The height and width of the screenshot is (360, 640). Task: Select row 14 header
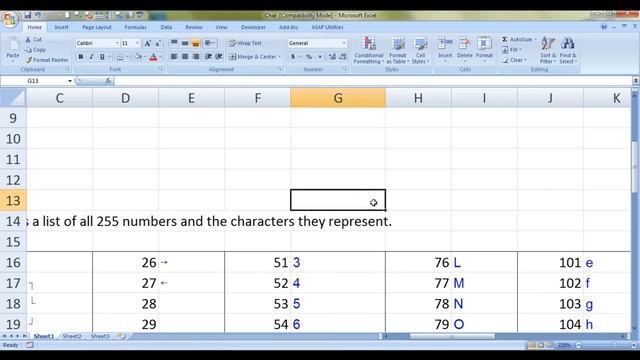click(x=13, y=221)
